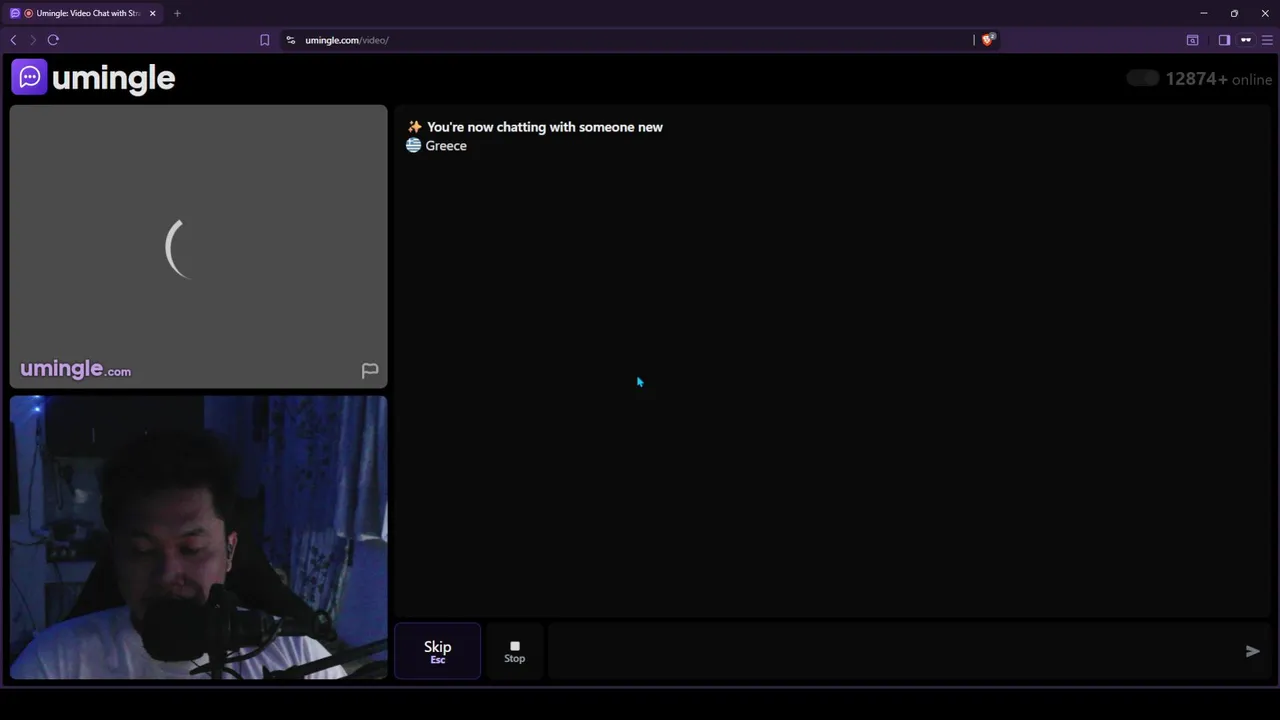The width and height of the screenshot is (1280, 720).
Task: Switch to the Umingle Video Chat tab
Action: point(84,13)
